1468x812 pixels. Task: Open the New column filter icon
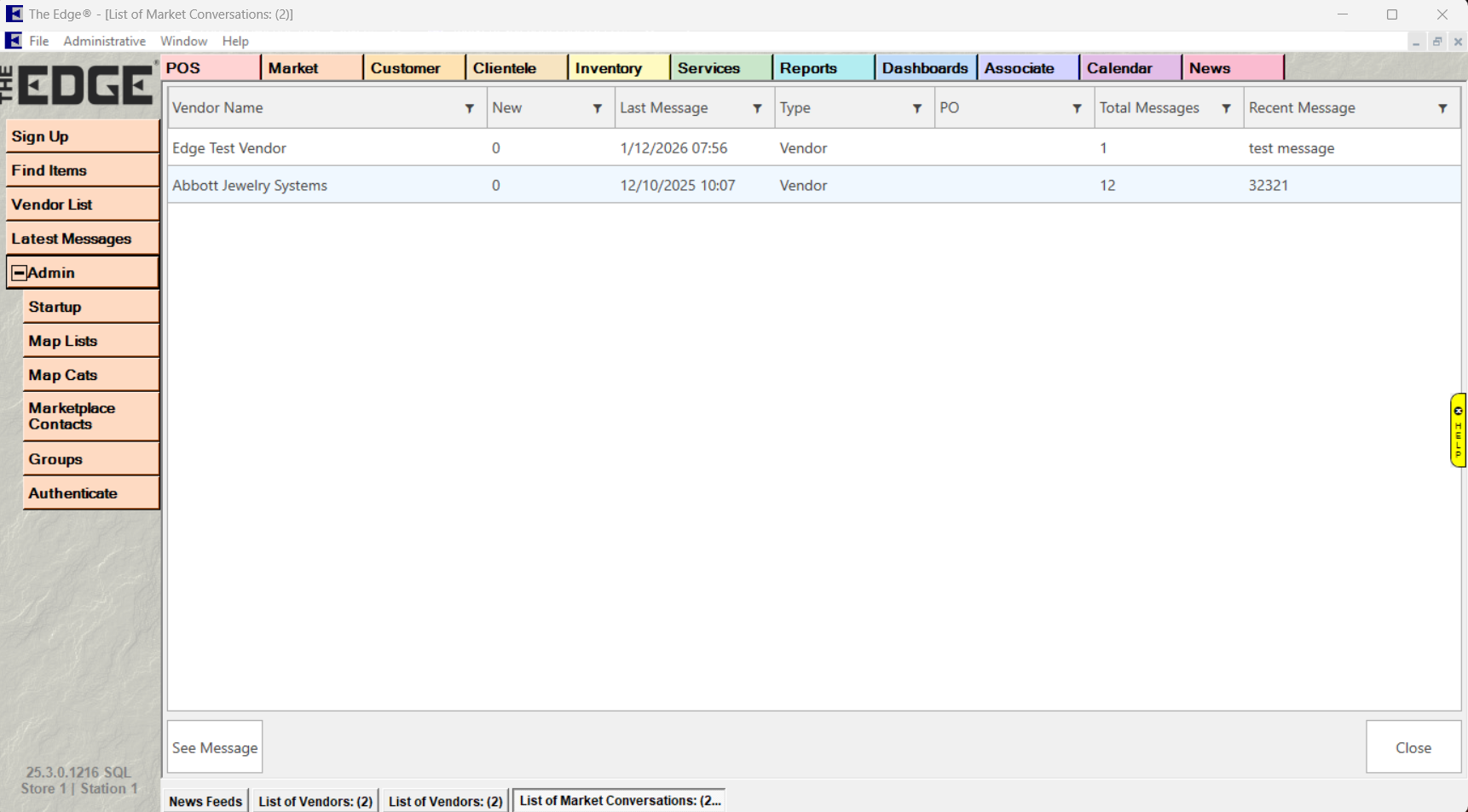pyautogui.click(x=598, y=109)
